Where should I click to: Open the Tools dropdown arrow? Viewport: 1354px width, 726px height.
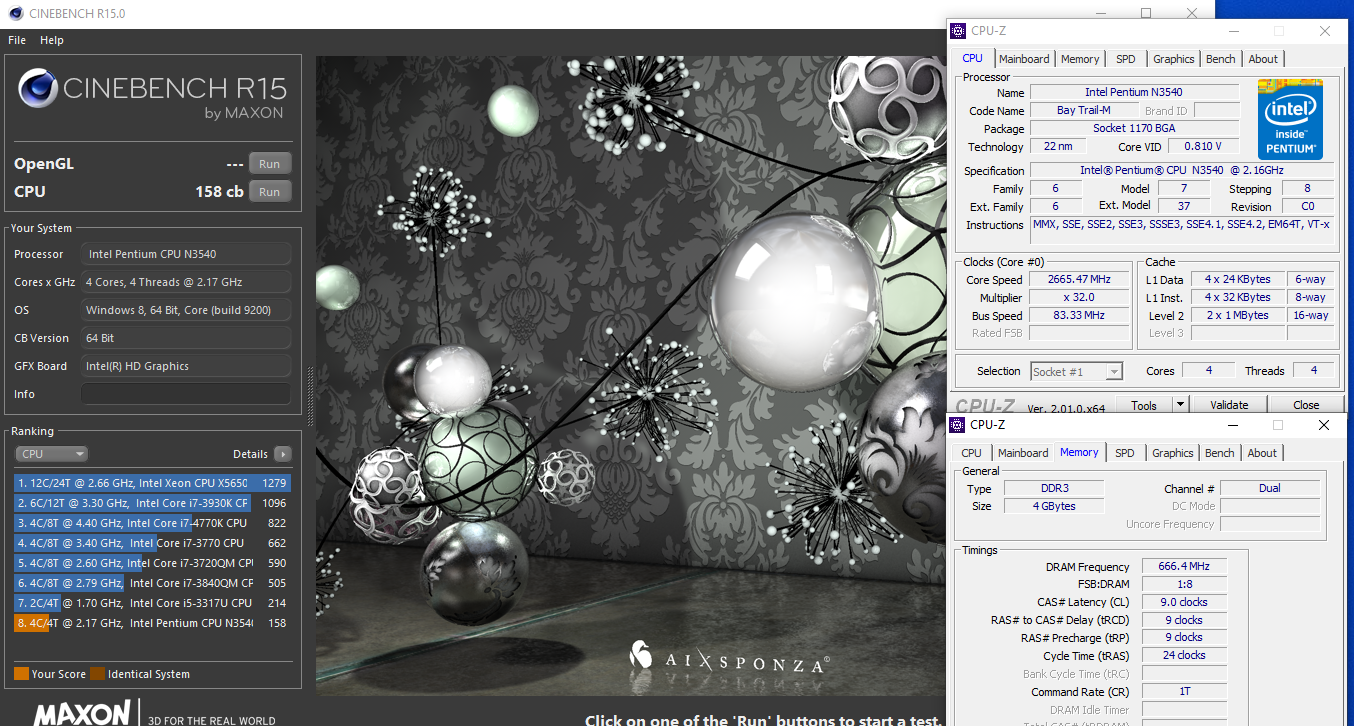(1180, 405)
